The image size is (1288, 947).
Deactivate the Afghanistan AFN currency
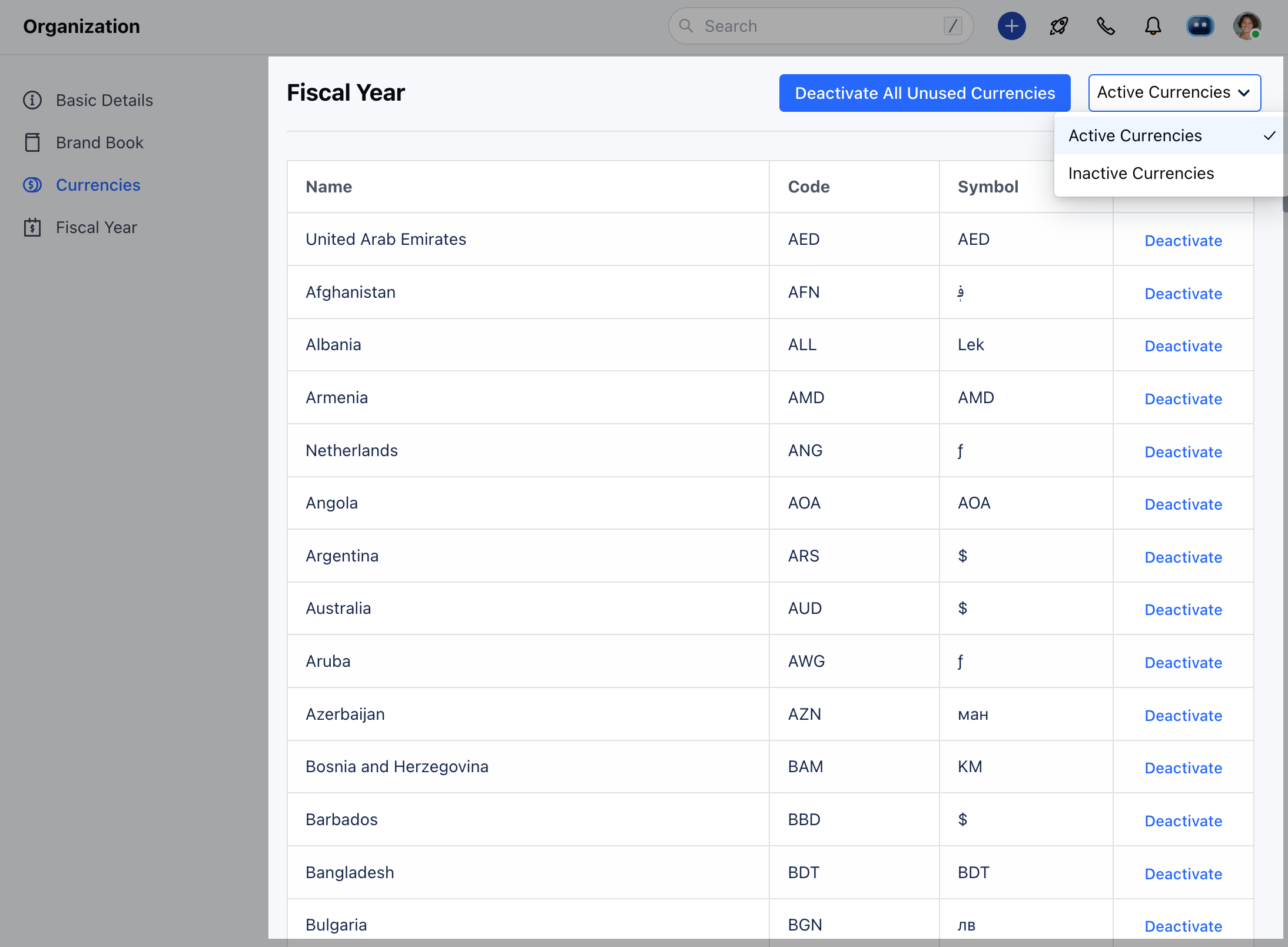click(x=1183, y=294)
